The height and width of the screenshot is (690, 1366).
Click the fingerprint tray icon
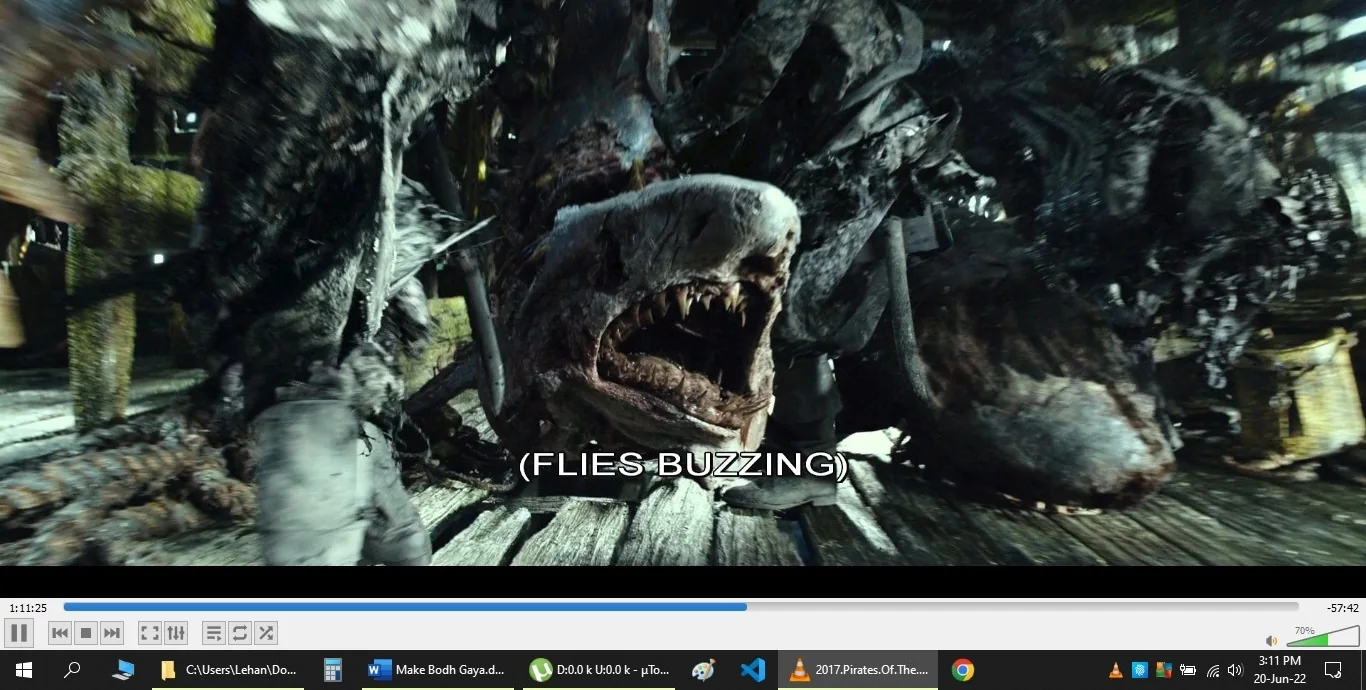coord(1140,670)
